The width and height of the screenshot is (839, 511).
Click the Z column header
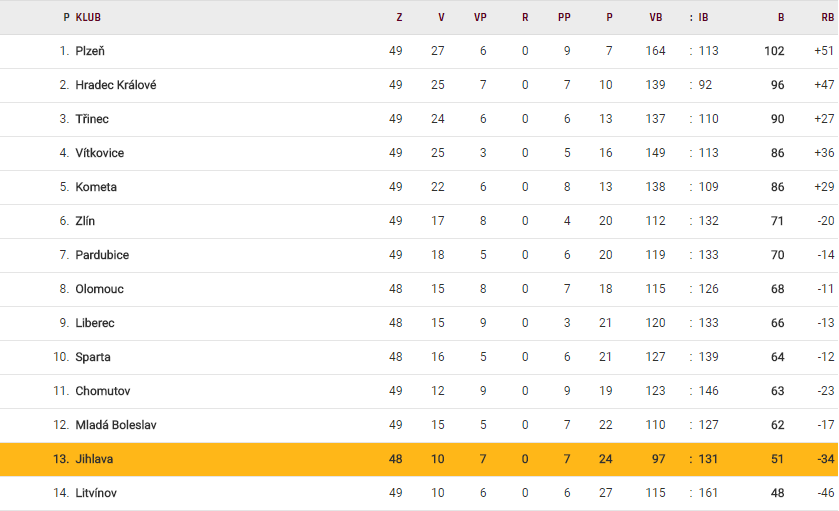click(399, 17)
